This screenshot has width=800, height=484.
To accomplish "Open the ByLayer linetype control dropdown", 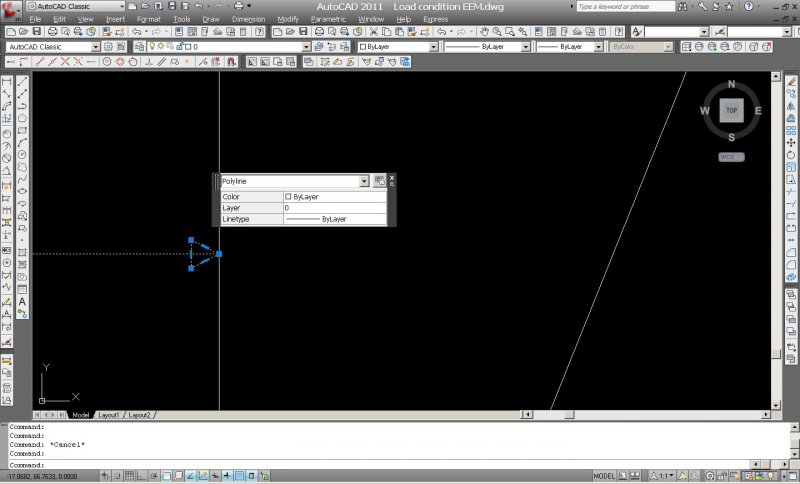I will [x=525, y=47].
